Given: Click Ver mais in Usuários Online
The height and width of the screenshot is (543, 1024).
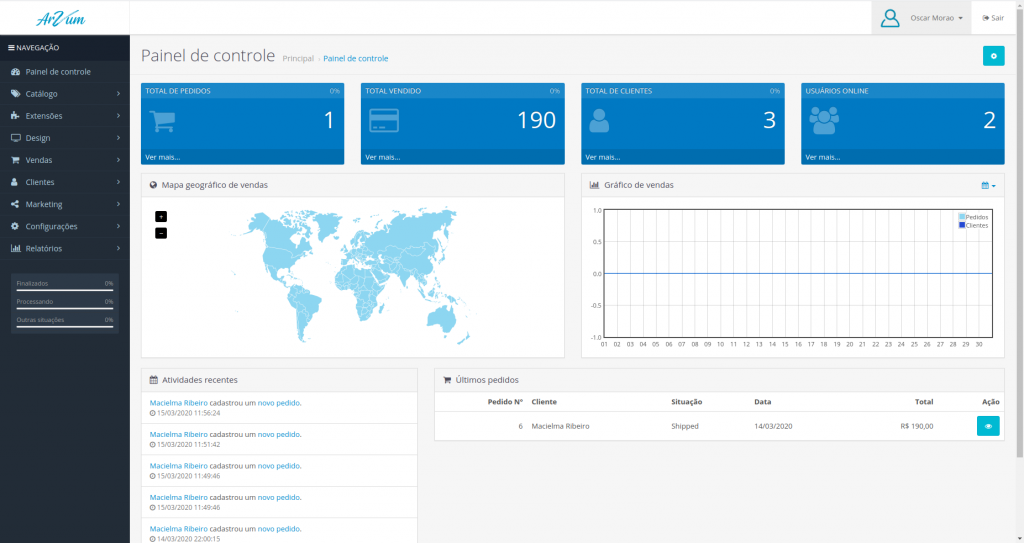Looking at the screenshot, I should click(823, 157).
